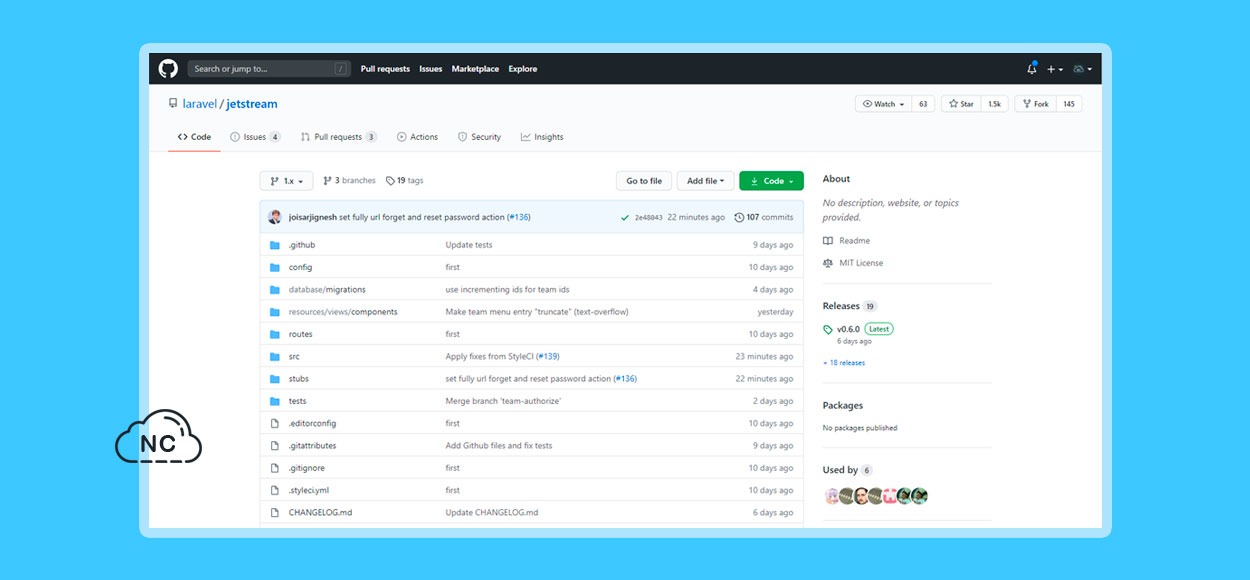Click the first Used by avatar
The width and height of the screenshot is (1250, 580).
click(831, 496)
